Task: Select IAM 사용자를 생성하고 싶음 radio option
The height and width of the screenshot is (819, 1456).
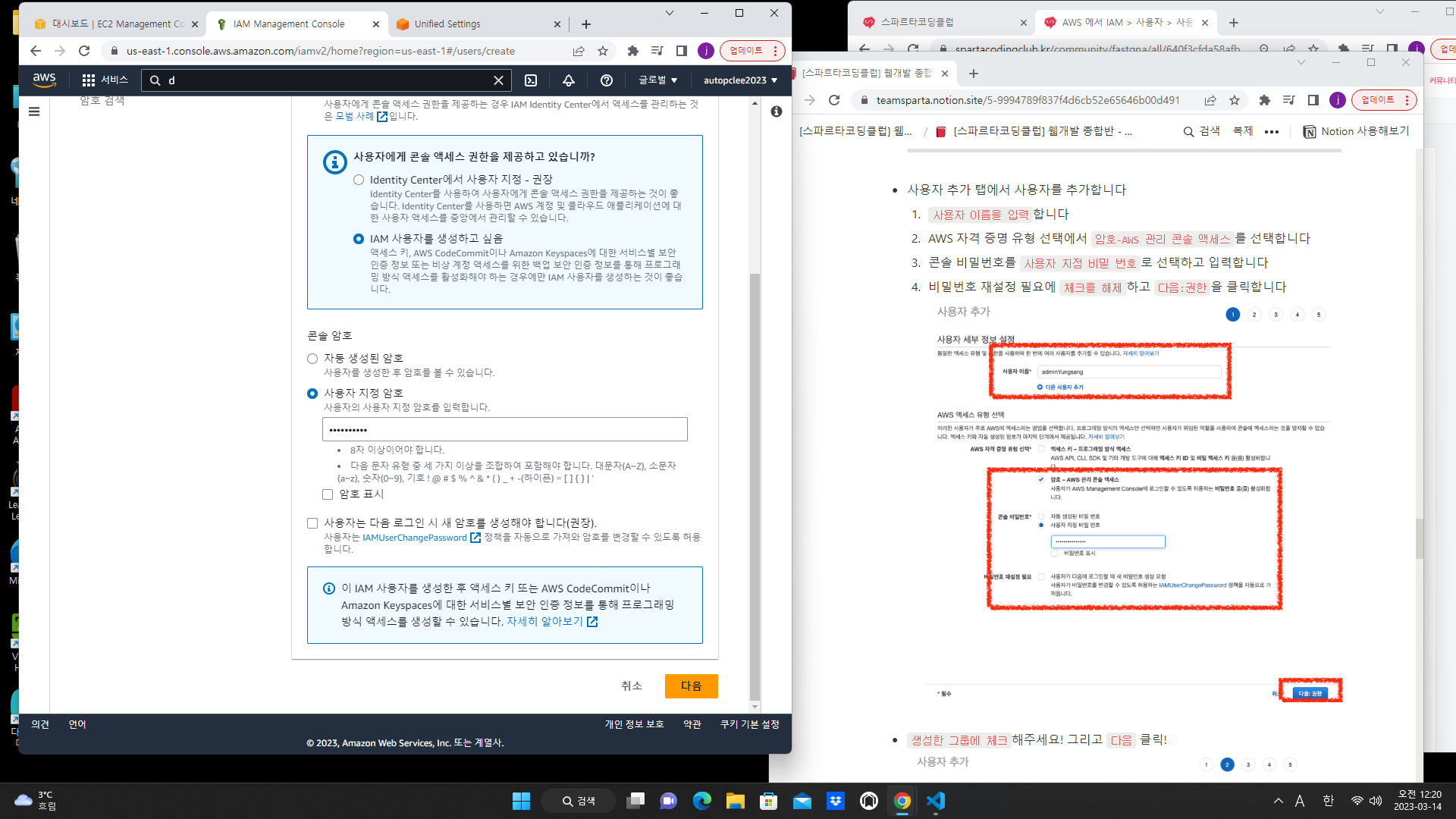Action: tap(359, 239)
